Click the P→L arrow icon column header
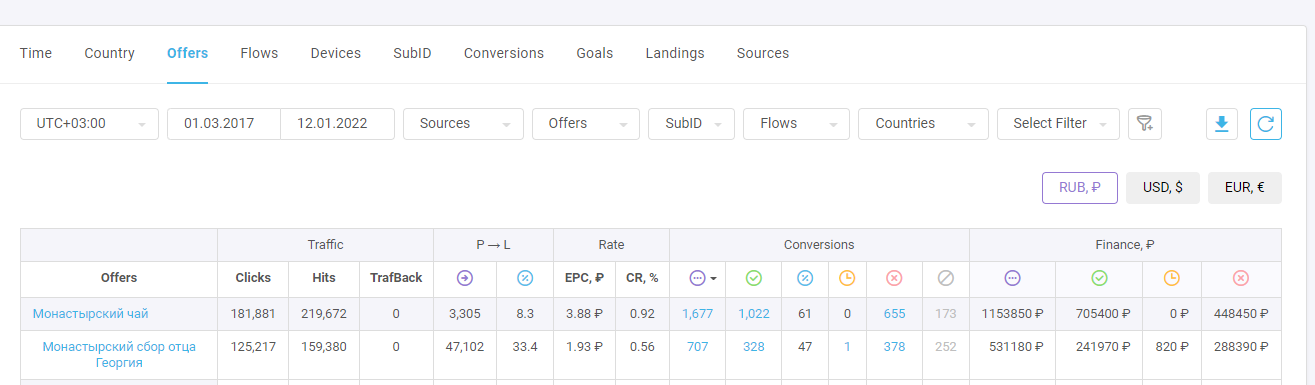Screen dimensions: 1315x385 click(x=465, y=278)
